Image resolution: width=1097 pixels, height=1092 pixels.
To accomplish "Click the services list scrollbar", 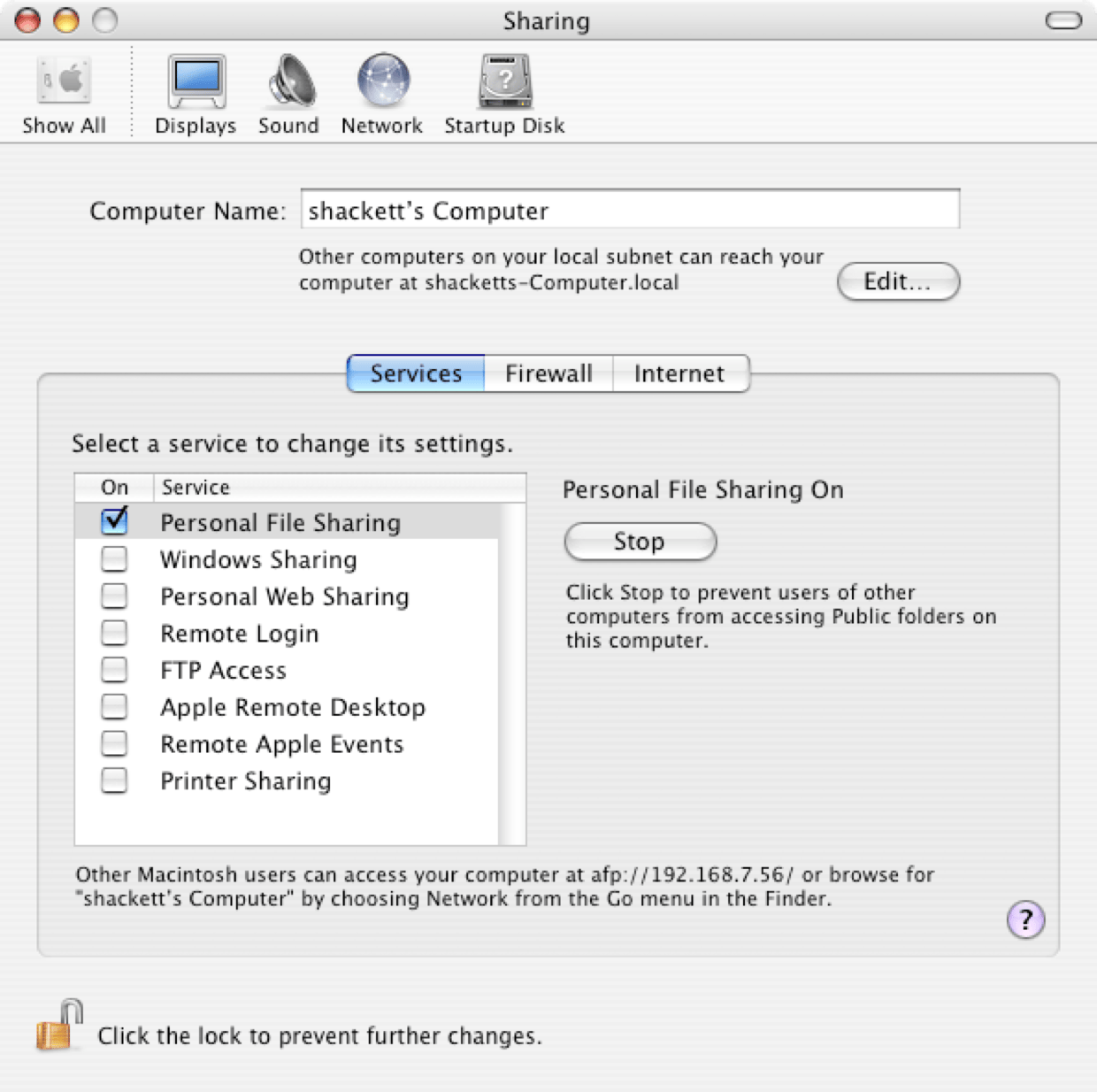I will (x=512, y=673).
